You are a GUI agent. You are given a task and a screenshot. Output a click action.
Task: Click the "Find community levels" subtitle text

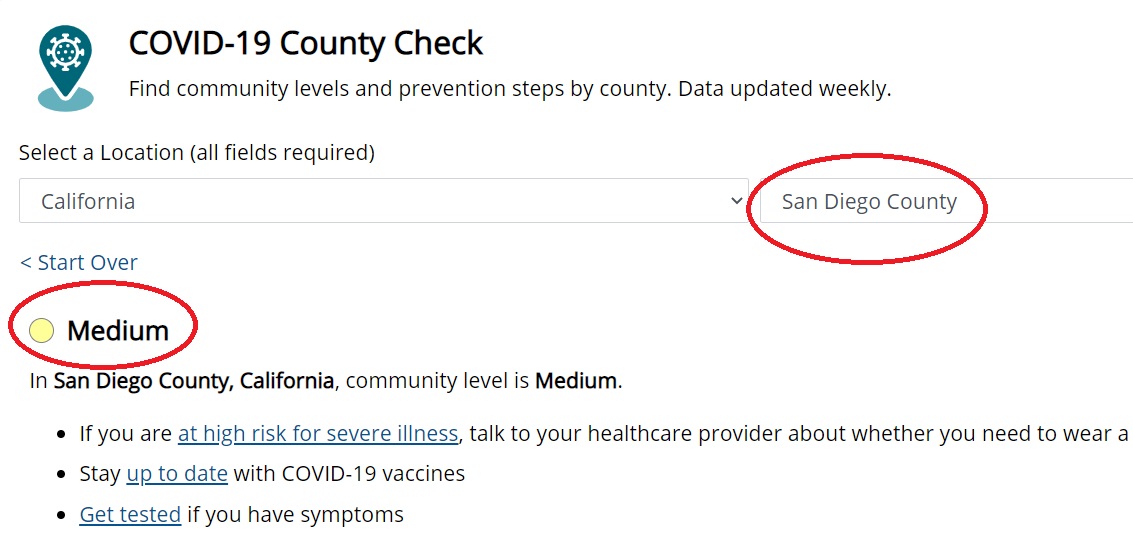(x=400, y=88)
